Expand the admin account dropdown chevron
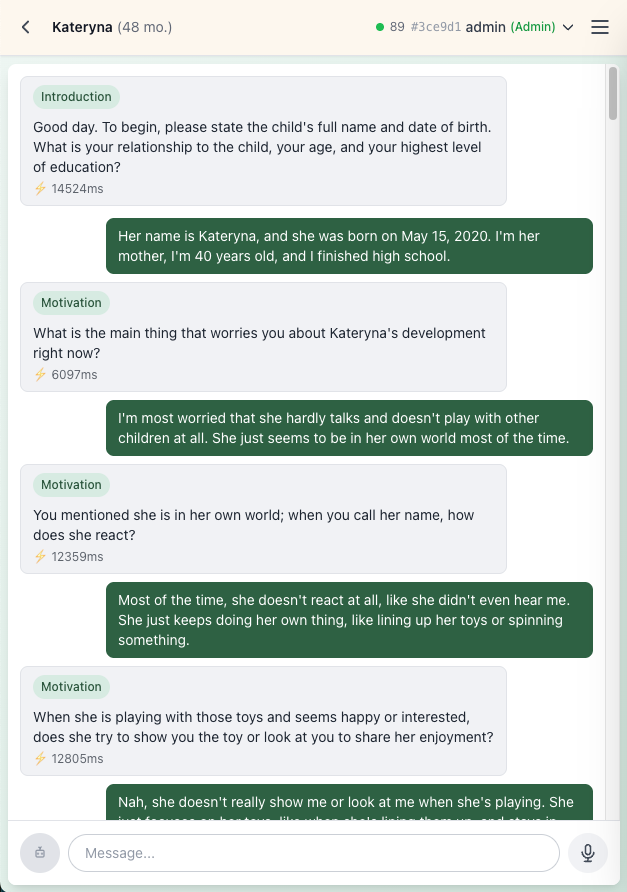Viewport: 627px width, 892px height. [569, 27]
